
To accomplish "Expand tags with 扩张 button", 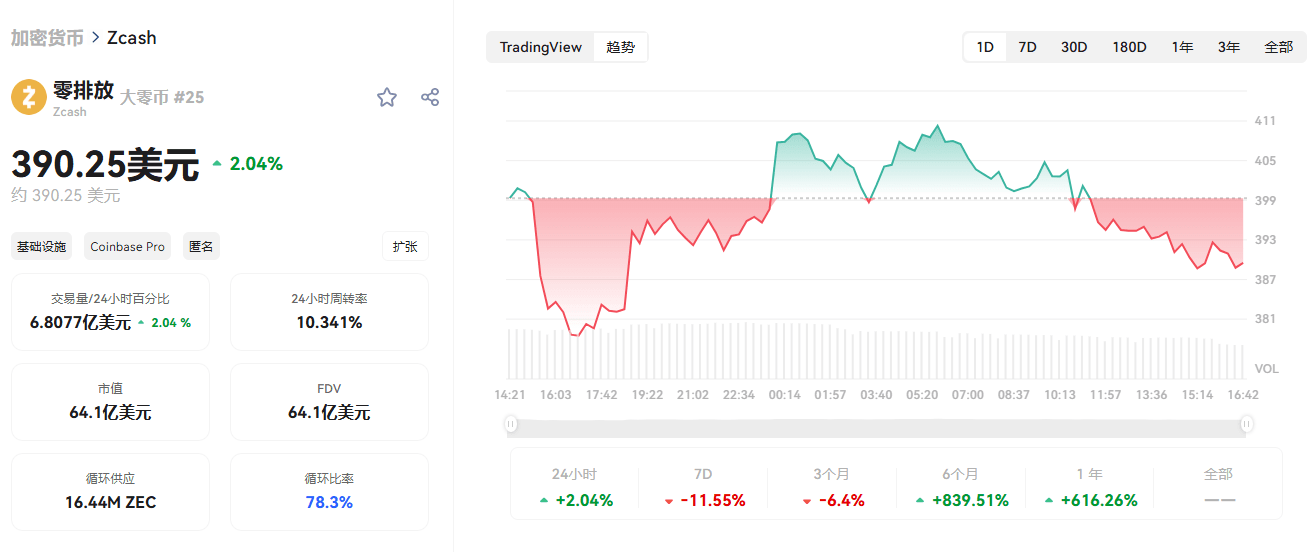I will (x=405, y=247).
